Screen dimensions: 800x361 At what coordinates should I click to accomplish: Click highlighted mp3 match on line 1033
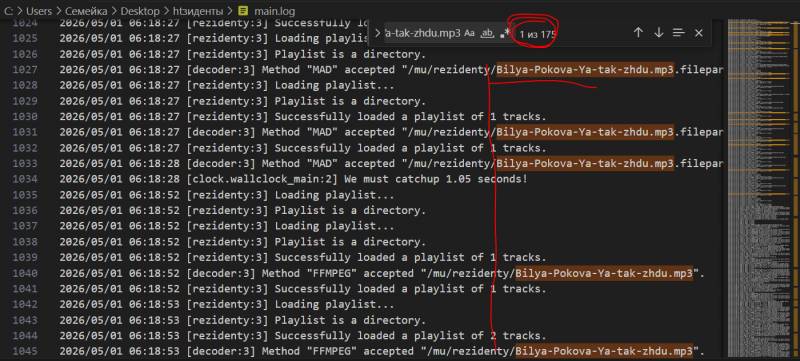click(585, 164)
